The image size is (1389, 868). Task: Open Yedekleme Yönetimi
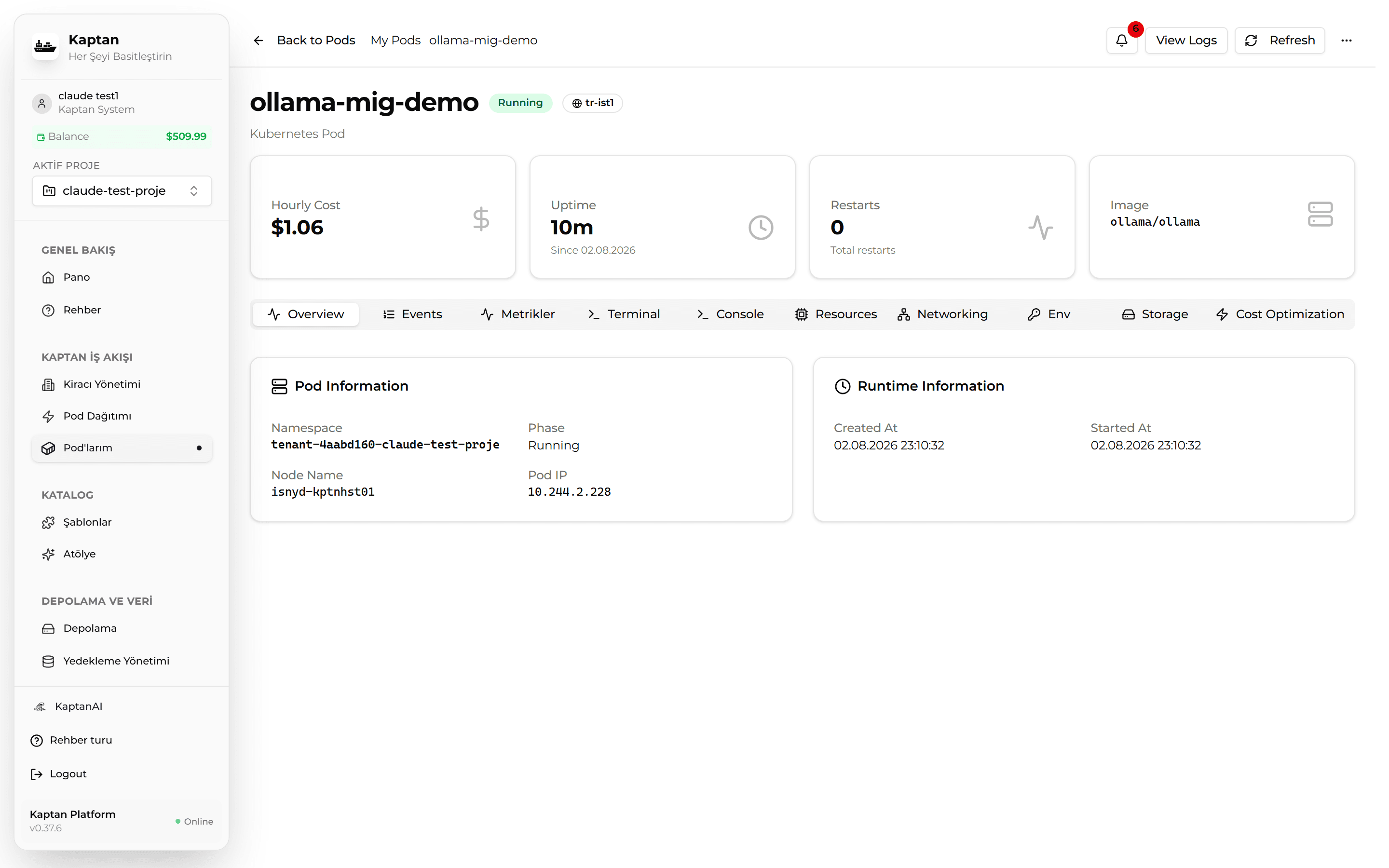pyautogui.click(x=122, y=661)
